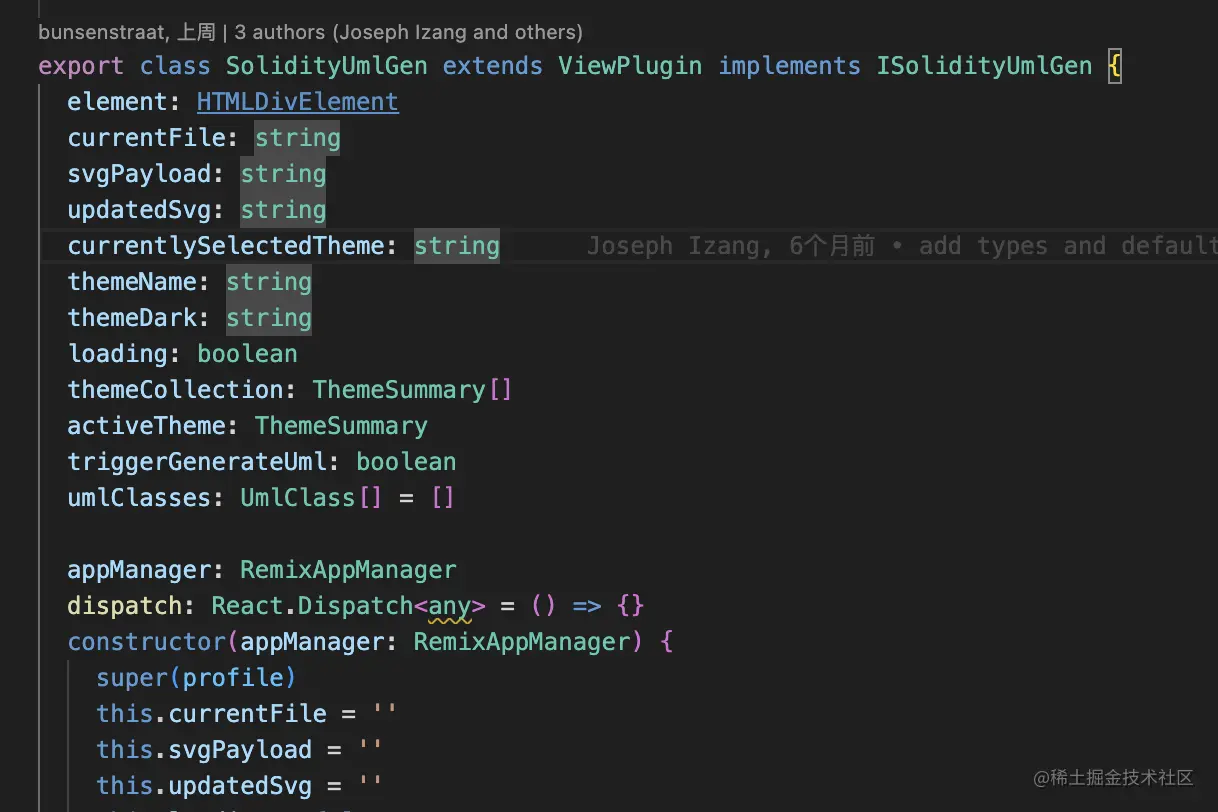Open the HTMLDivElement type link

click(298, 102)
